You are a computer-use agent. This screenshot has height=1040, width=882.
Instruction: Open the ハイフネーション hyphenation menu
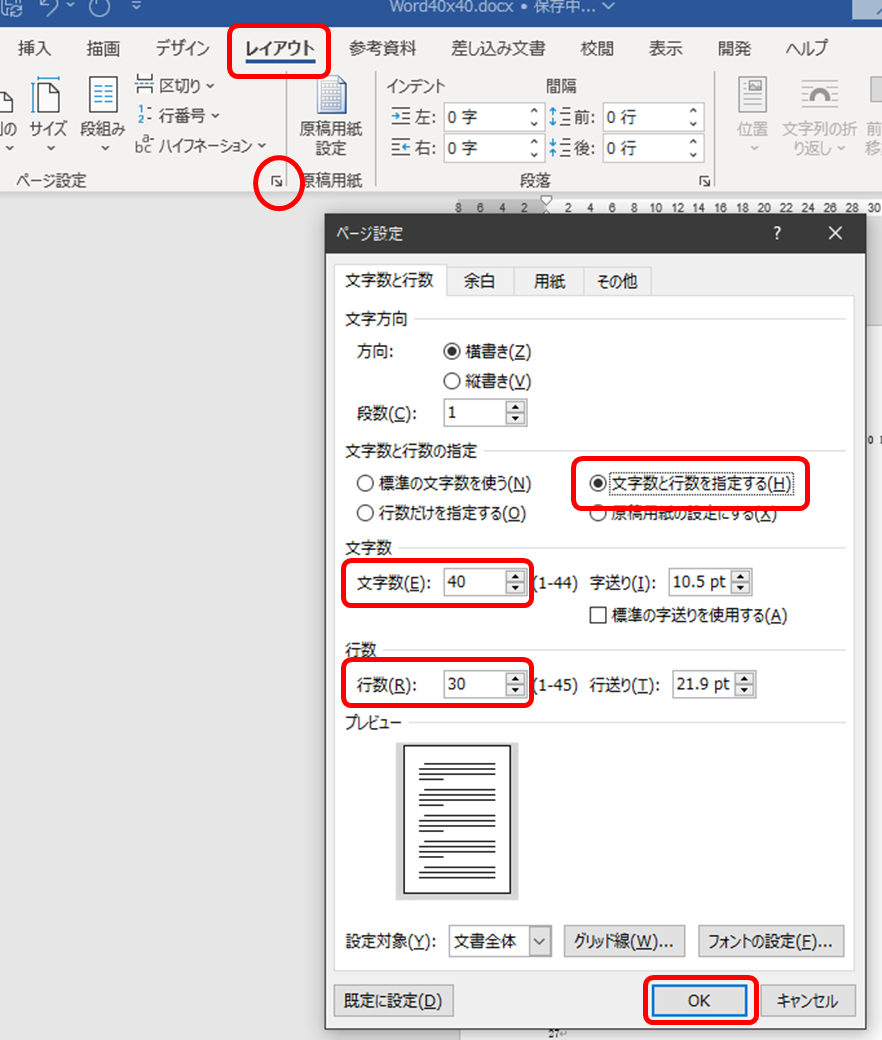click(x=200, y=145)
